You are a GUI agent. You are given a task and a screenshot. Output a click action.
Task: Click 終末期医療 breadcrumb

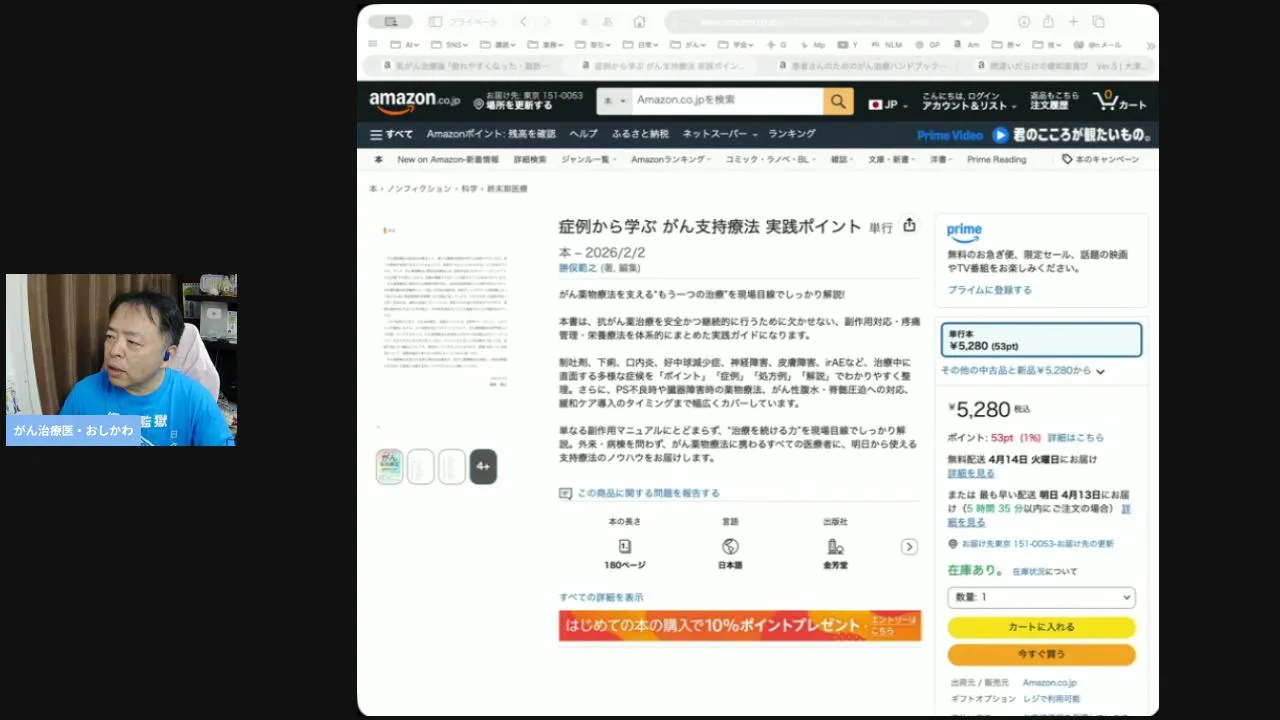pos(507,189)
